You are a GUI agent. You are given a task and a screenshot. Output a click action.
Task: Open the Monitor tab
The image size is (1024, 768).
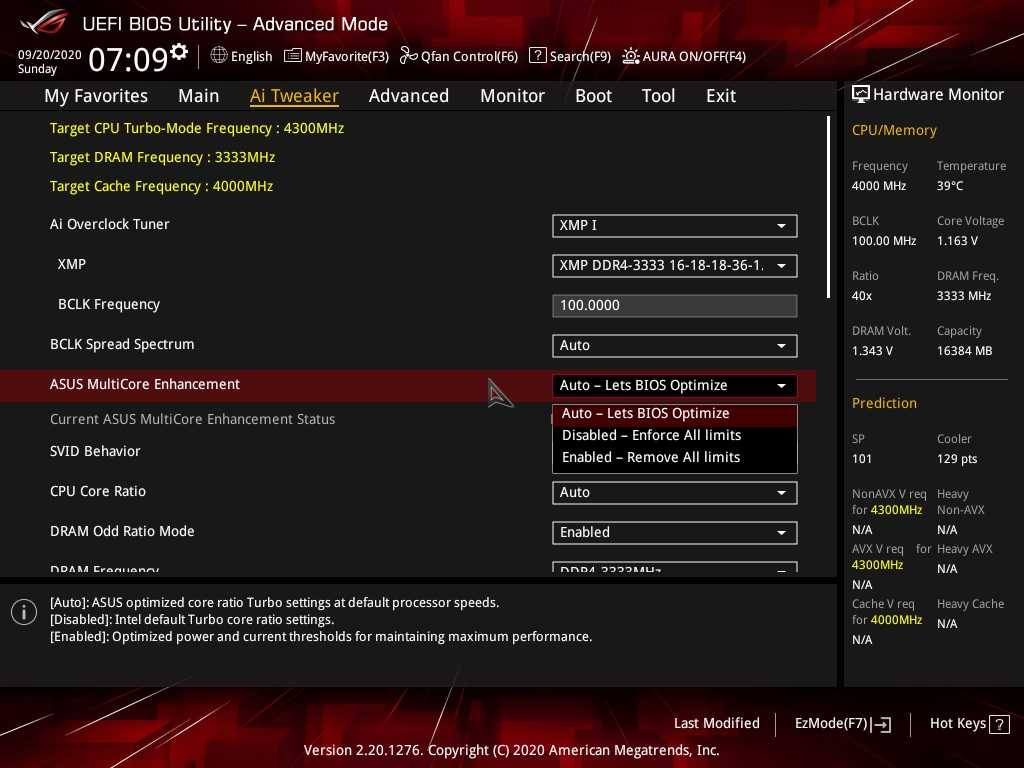click(x=512, y=96)
